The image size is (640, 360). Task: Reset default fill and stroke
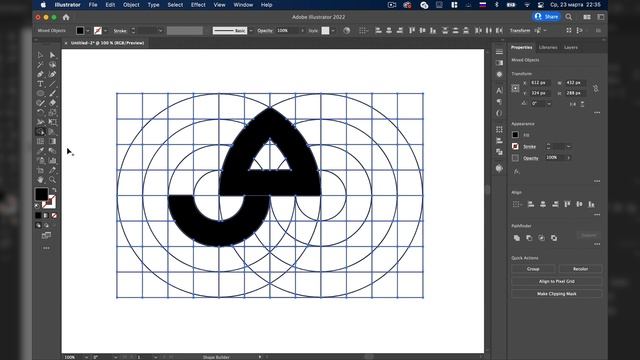pyautogui.click(x=37, y=205)
